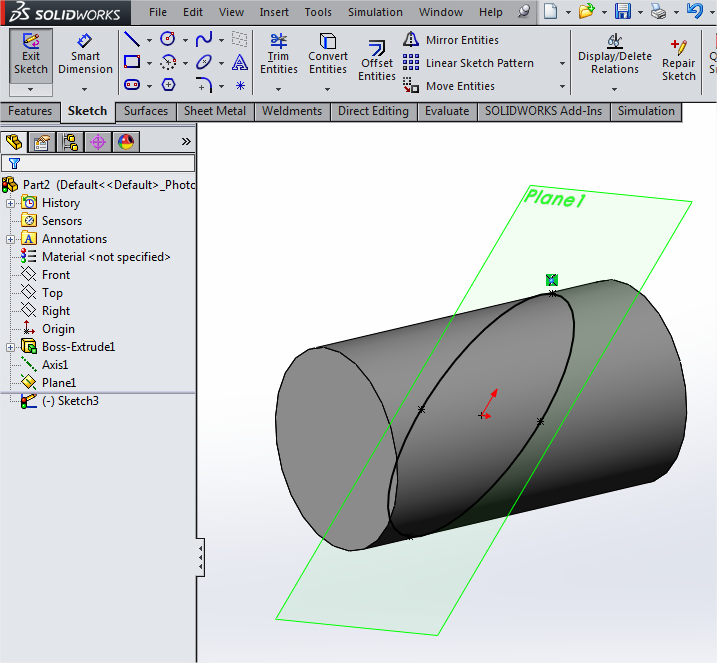Select the Offset Entities tool

tap(377, 62)
